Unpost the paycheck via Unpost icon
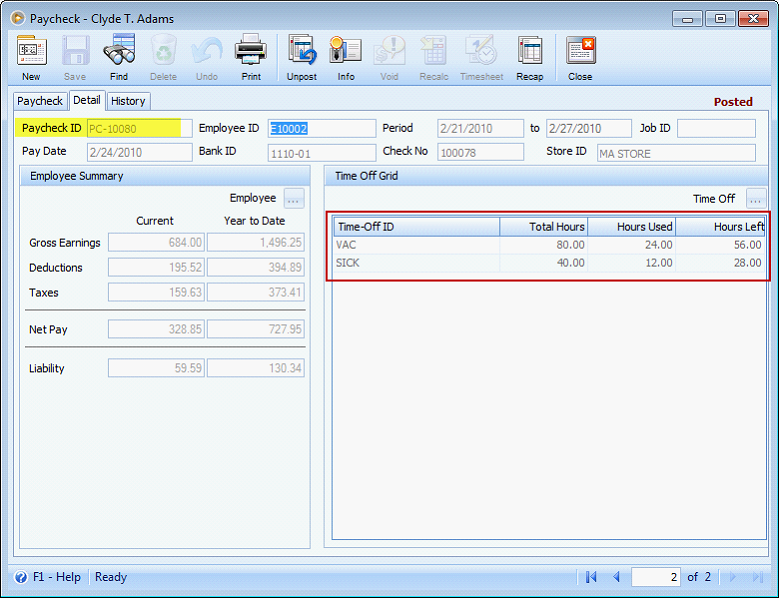The height and width of the screenshot is (599, 780). click(x=302, y=57)
